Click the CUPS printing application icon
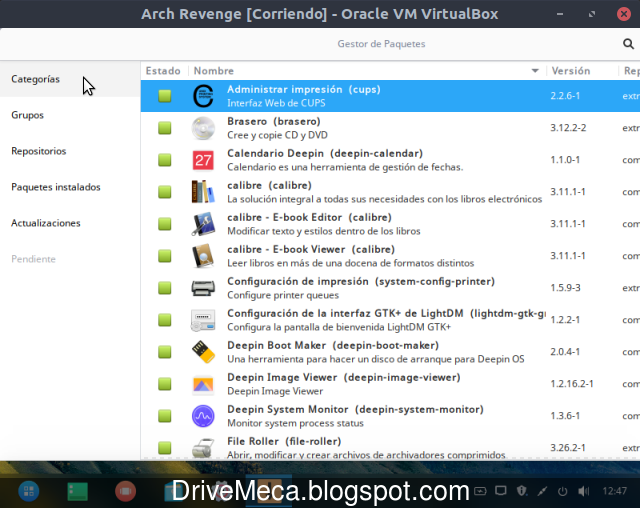640x508 pixels. pos(203,96)
